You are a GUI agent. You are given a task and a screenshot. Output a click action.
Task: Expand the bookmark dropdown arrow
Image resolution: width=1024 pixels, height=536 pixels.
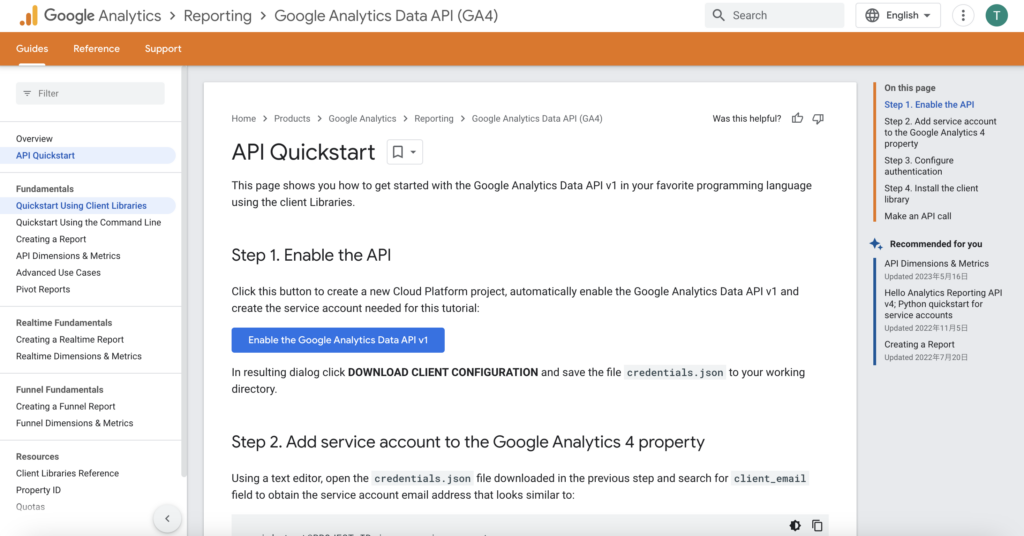(413, 152)
